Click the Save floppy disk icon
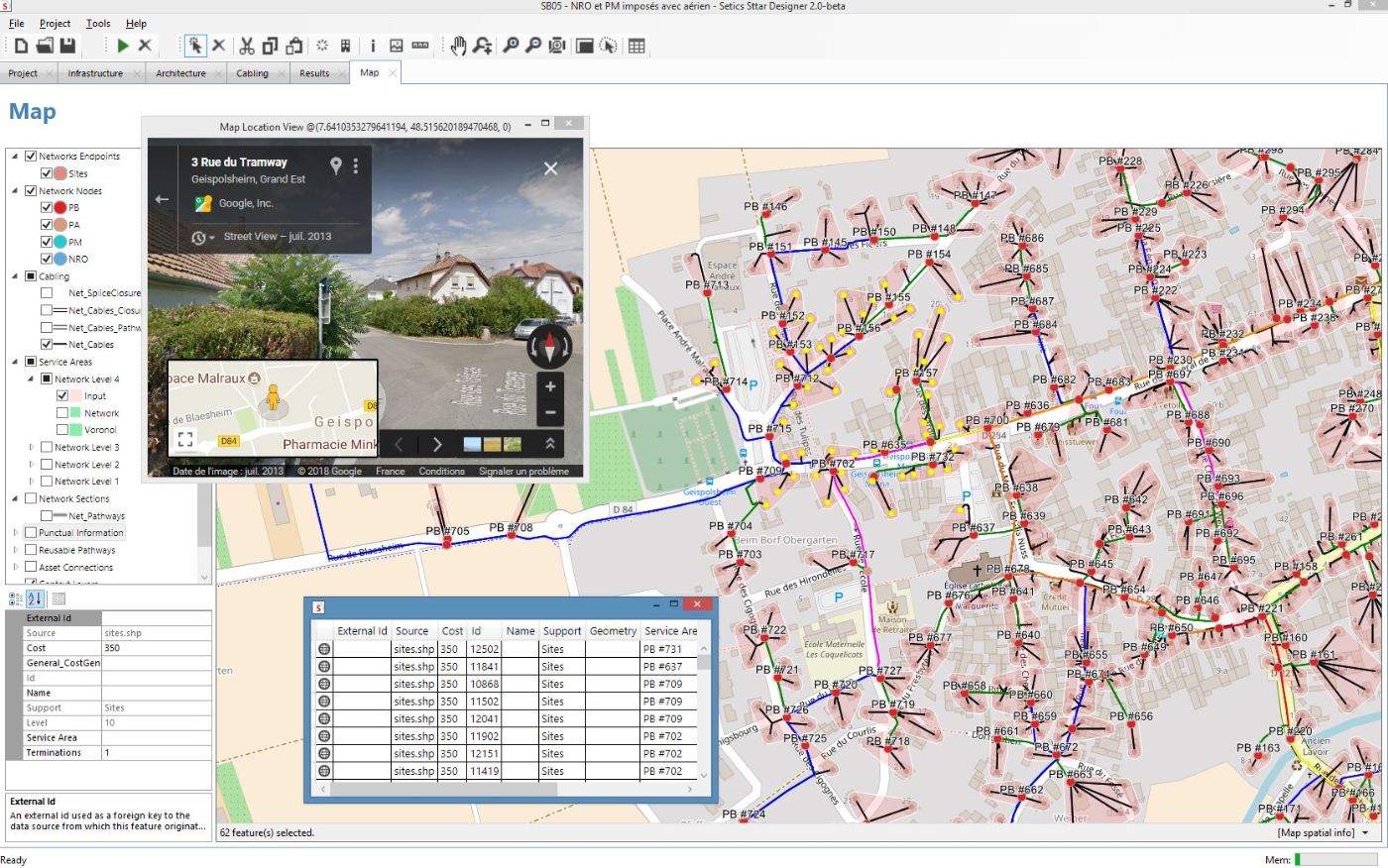Viewport: 1388px width, 868px height. (x=67, y=46)
